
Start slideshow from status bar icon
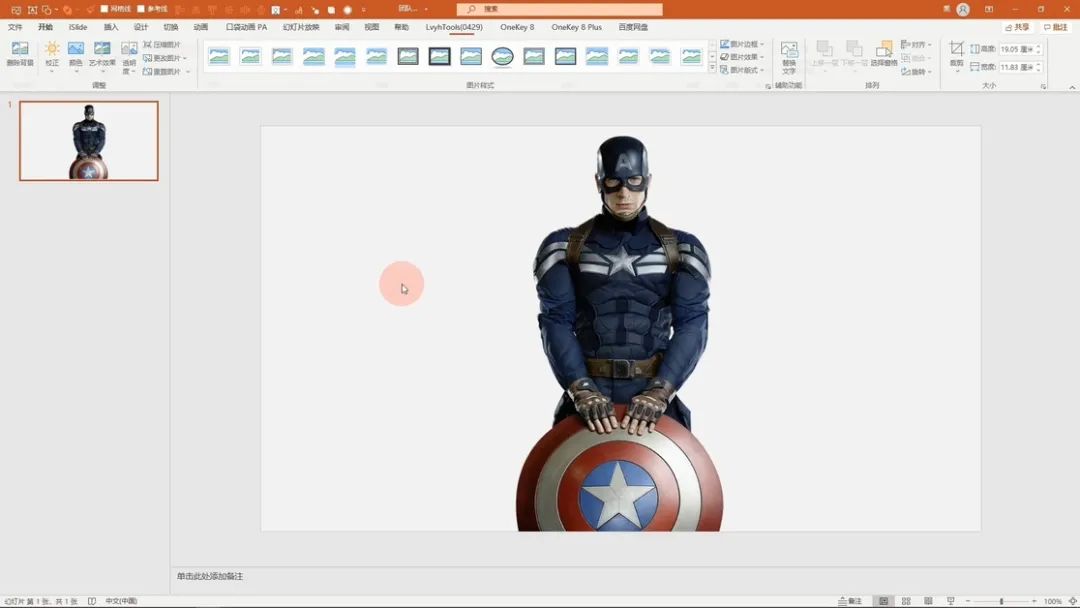pos(951,601)
